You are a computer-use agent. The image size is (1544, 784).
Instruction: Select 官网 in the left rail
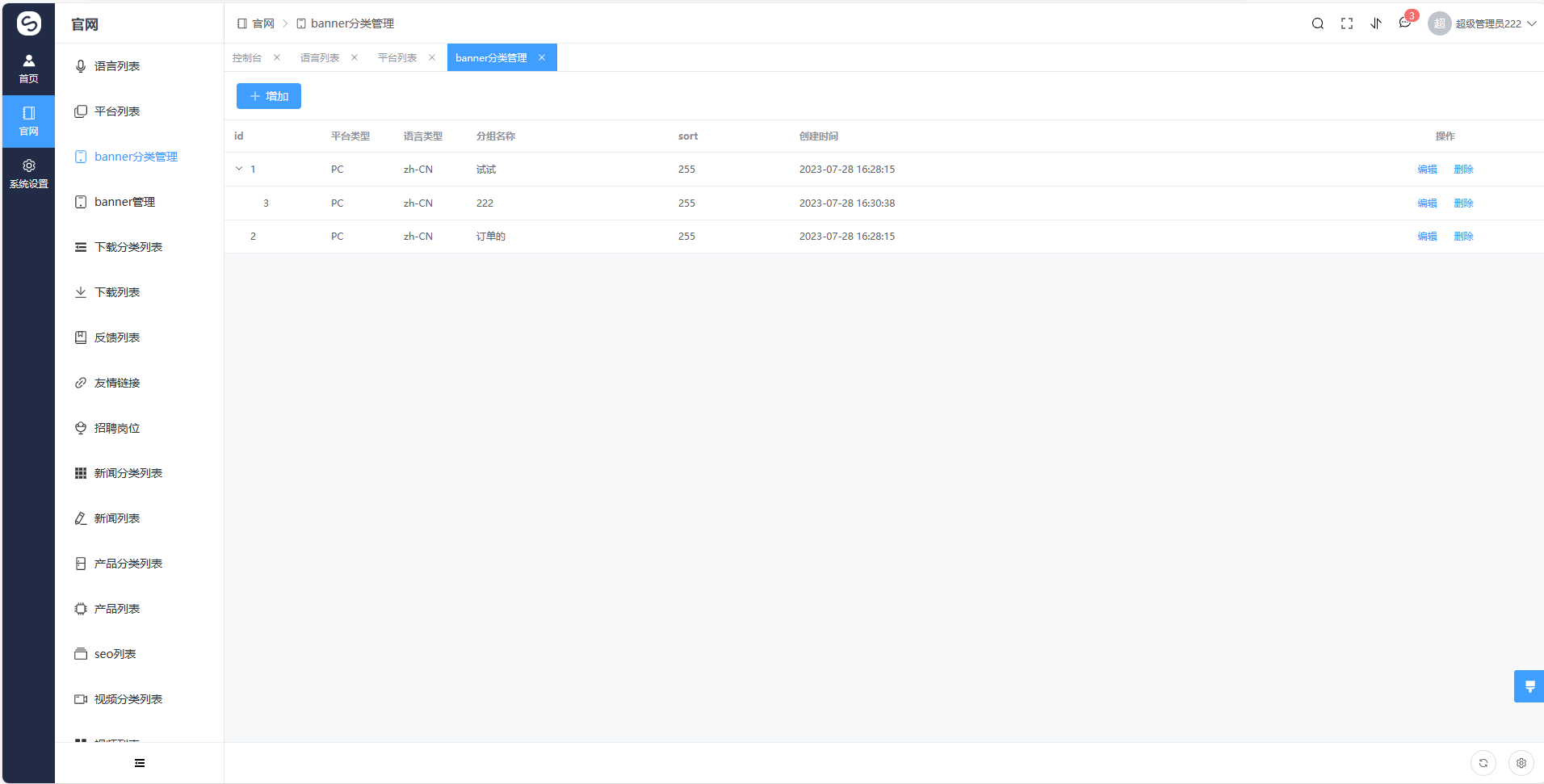pyautogui.click(x=28, y=121)
